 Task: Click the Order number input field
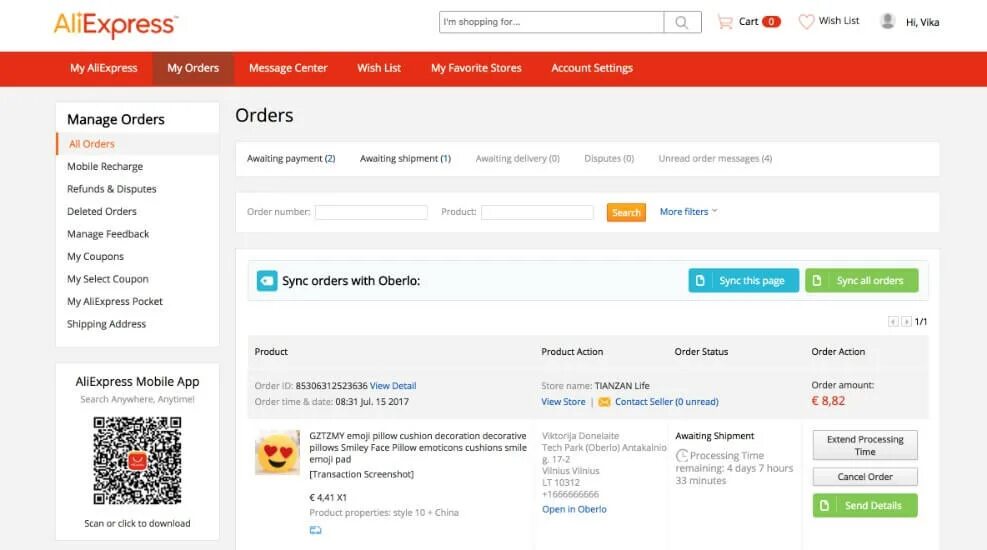[371, 212]
